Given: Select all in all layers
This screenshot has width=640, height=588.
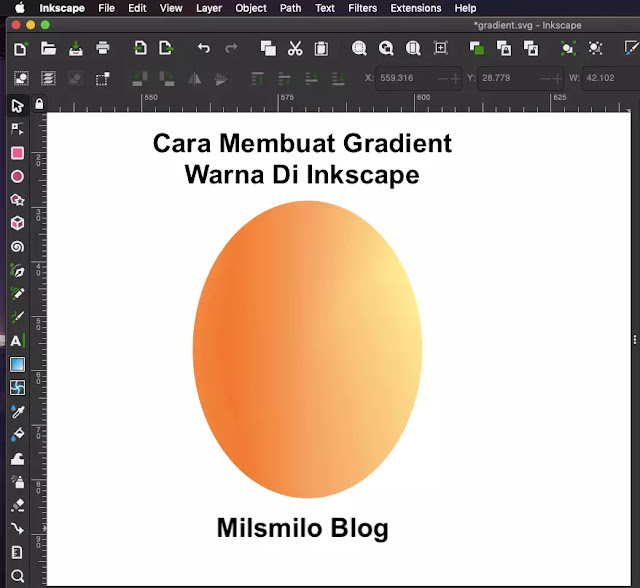Looking at the screenshot, I should click(49, 78).
